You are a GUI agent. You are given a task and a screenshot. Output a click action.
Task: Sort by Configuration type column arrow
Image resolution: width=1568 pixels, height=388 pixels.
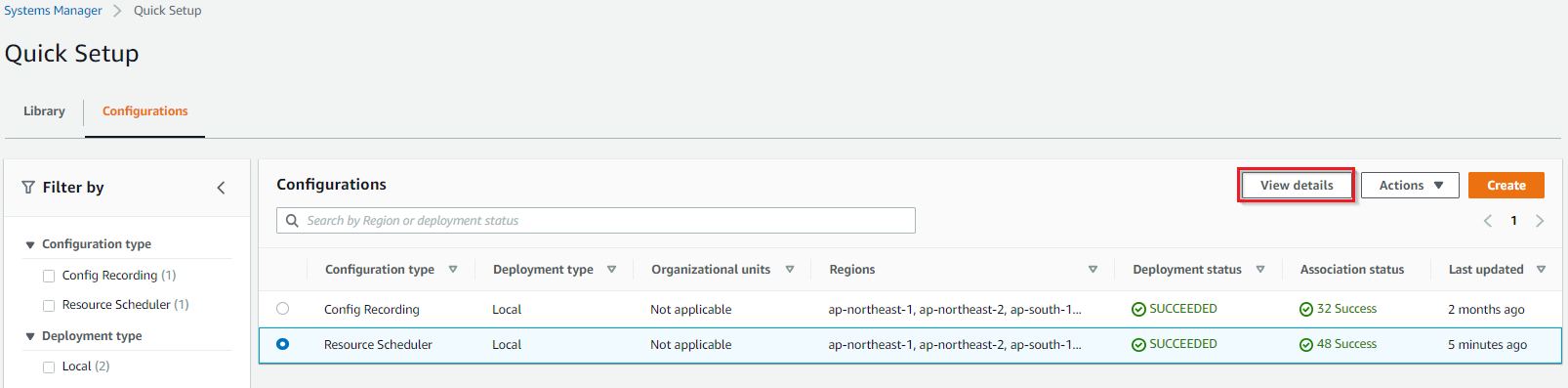coord(453,270)
